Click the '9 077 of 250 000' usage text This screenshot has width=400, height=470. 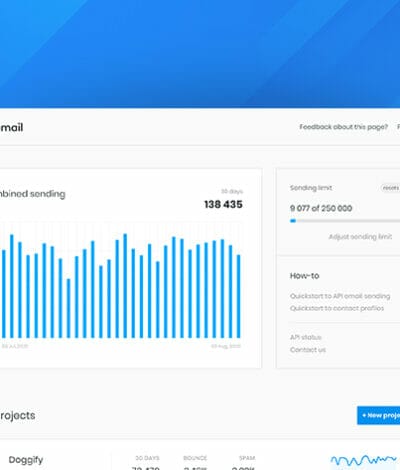point(321,208)
